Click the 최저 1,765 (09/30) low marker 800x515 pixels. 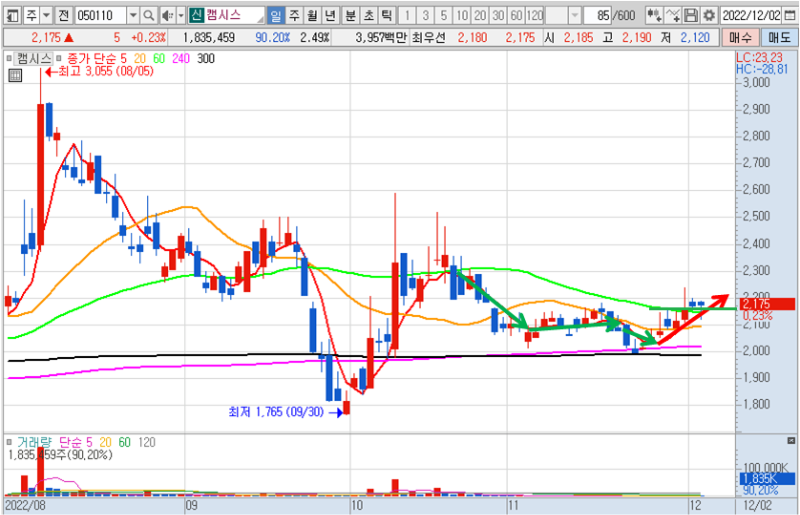tap(285, 412)
